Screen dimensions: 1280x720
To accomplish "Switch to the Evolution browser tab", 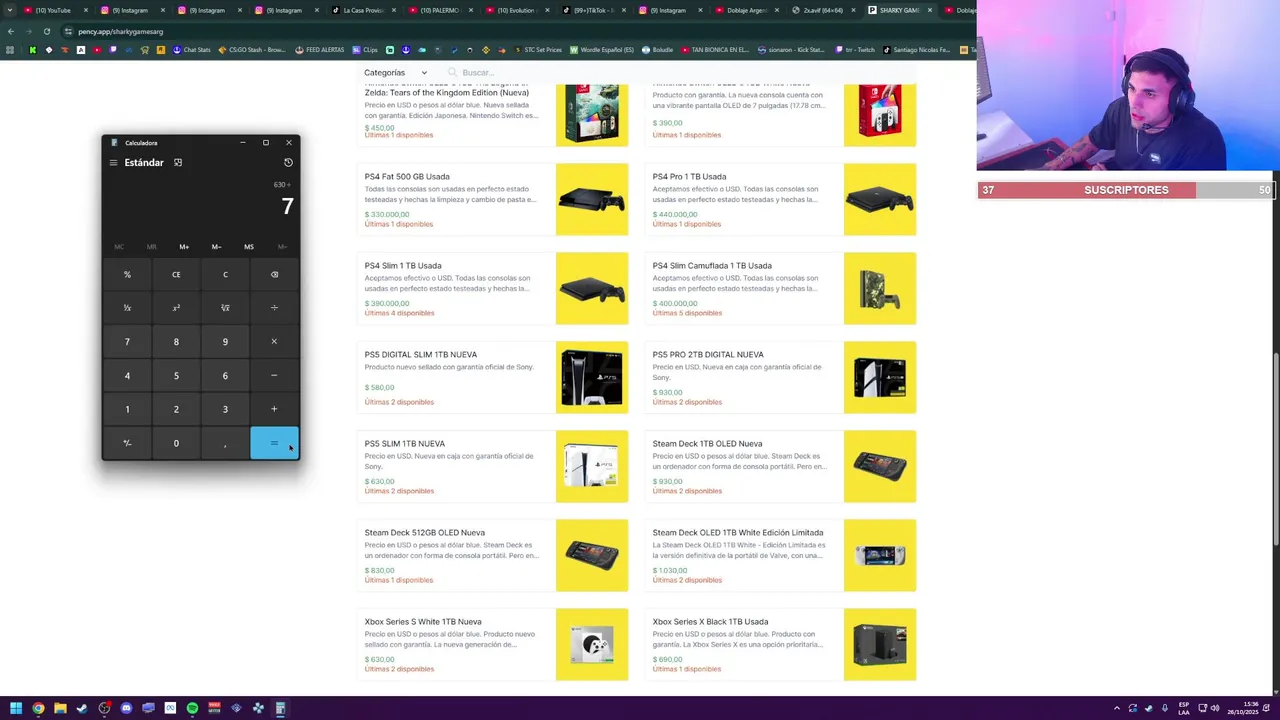I will pyautogui.click(x=516, y=10).
